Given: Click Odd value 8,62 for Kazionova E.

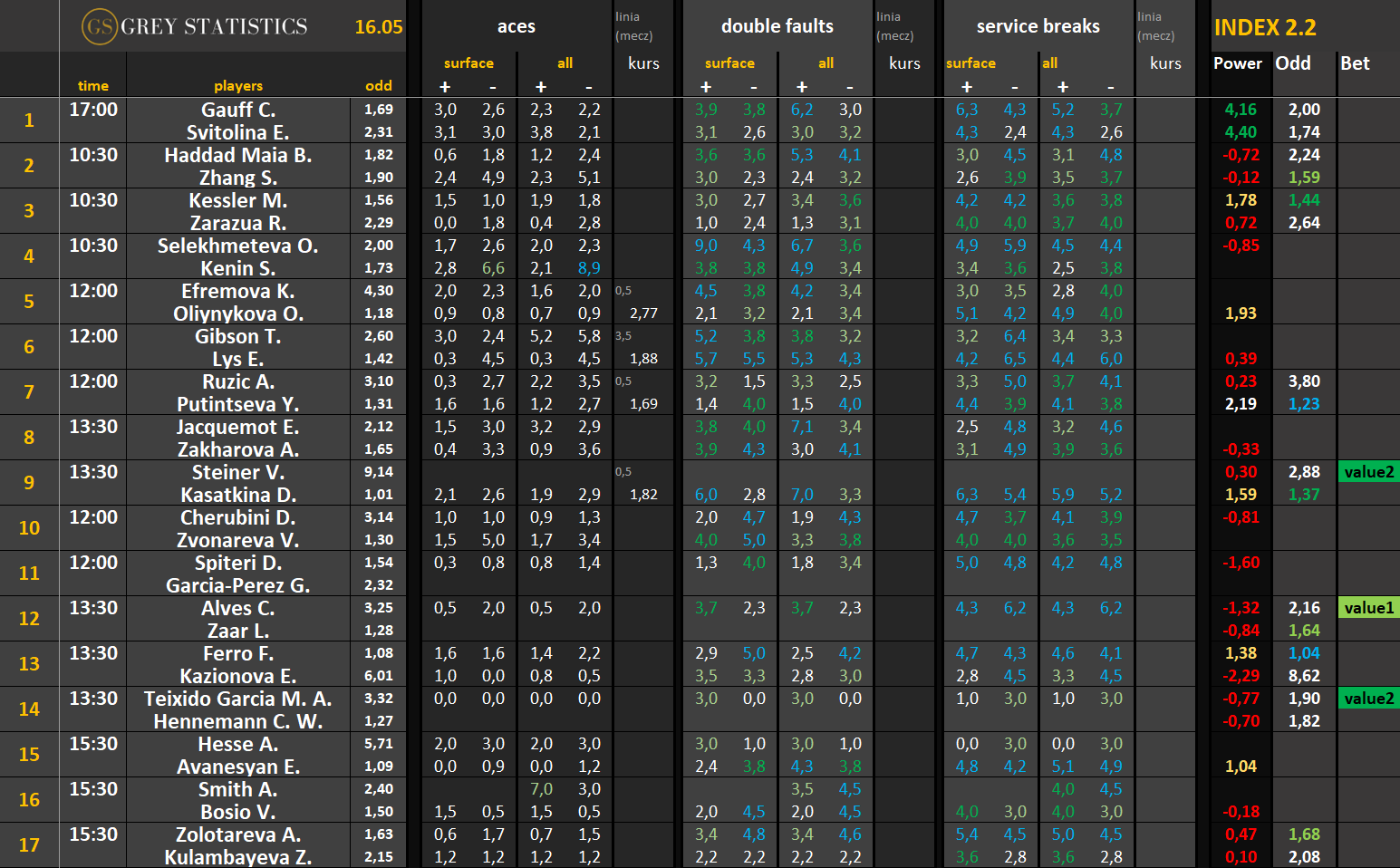Looking at the screenshot, I should pos(1304,676).
